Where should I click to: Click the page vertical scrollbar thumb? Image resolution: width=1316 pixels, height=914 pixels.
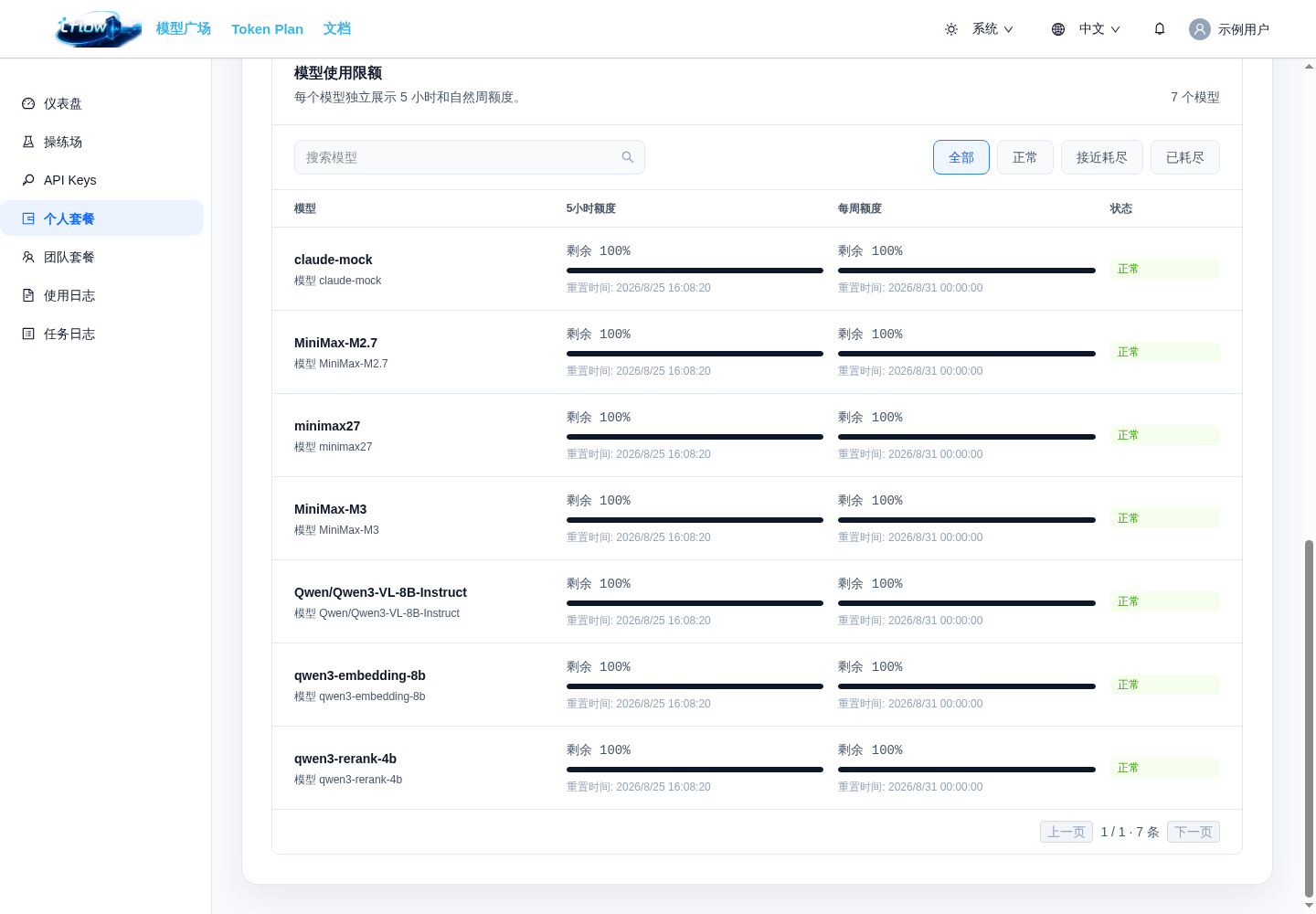1310,718
